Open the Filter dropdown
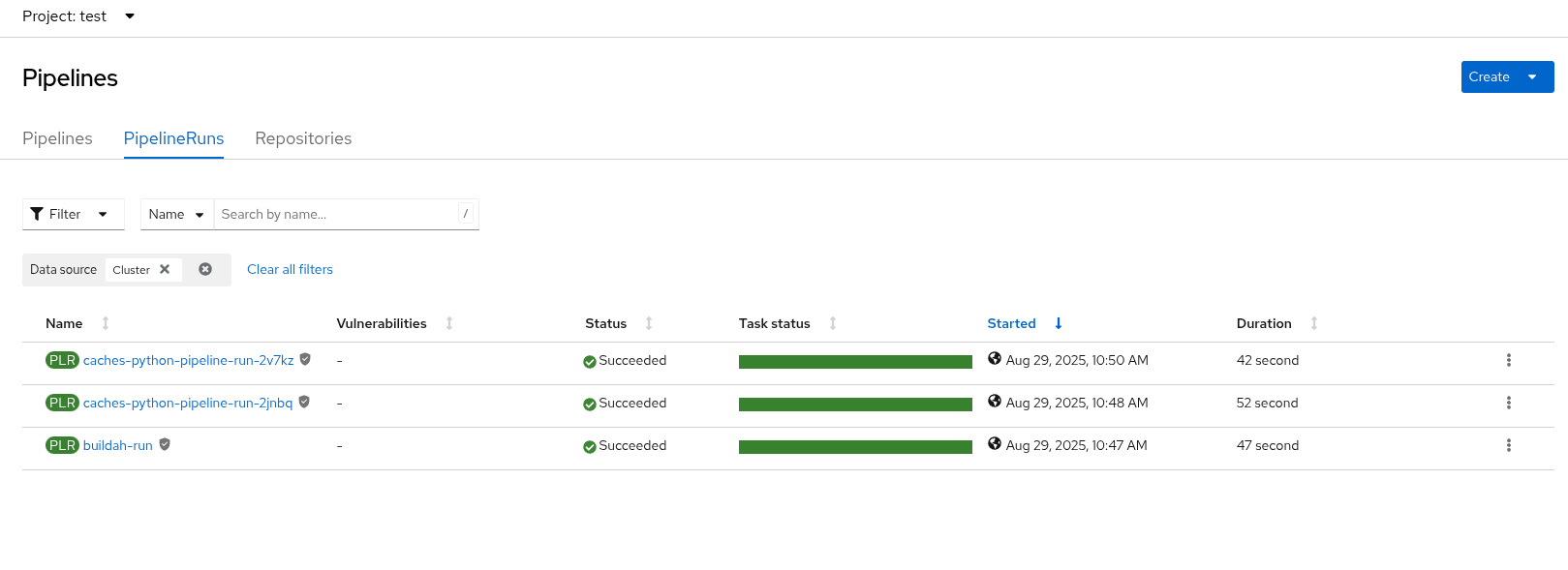Viewport: 1568px width, 570px height. [x=73, y=214]
